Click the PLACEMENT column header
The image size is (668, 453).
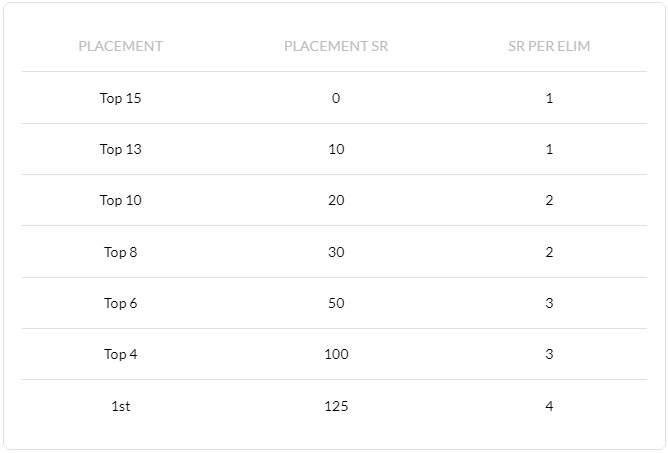(x=121, y=46)
